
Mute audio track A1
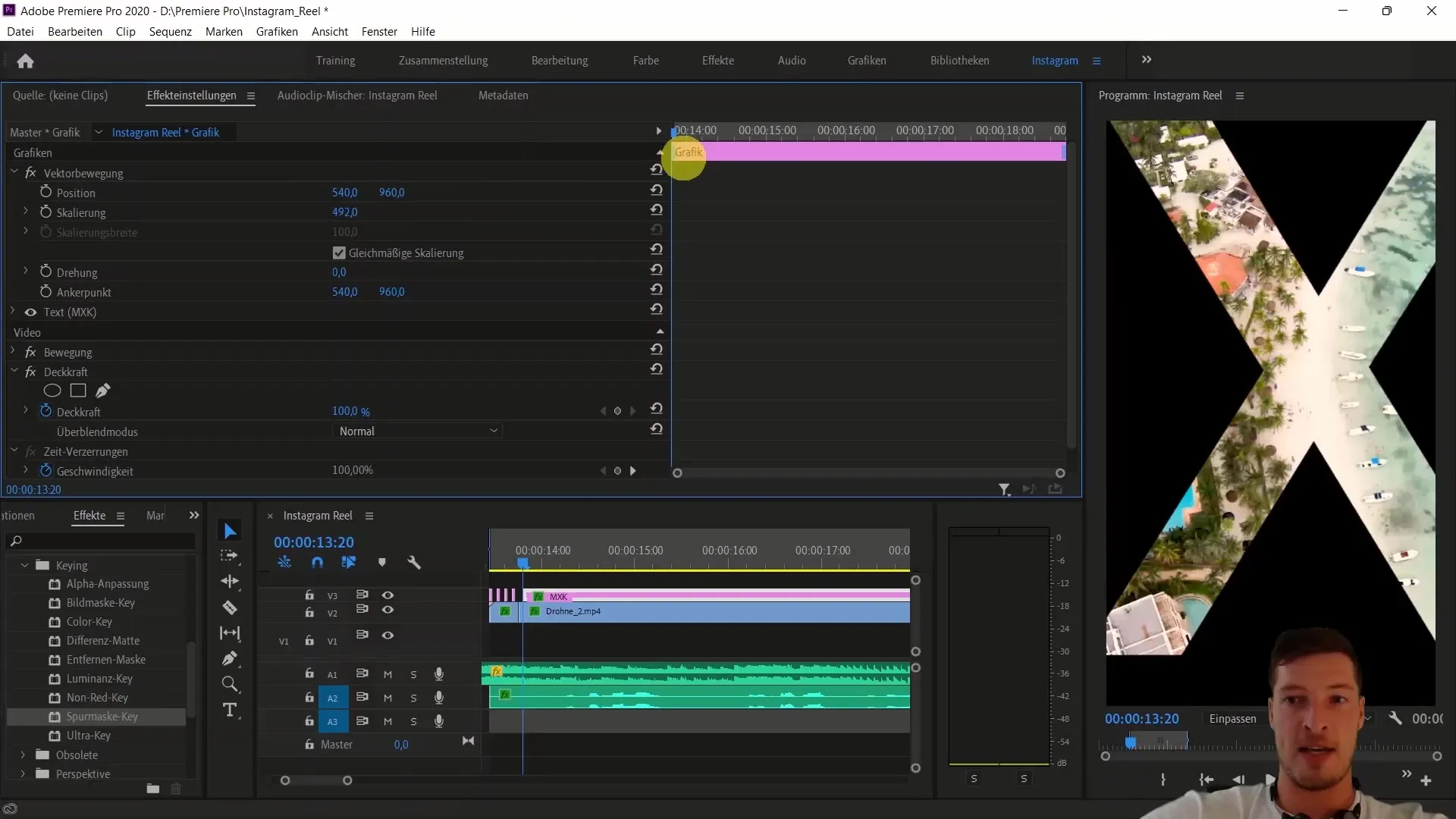388,674
